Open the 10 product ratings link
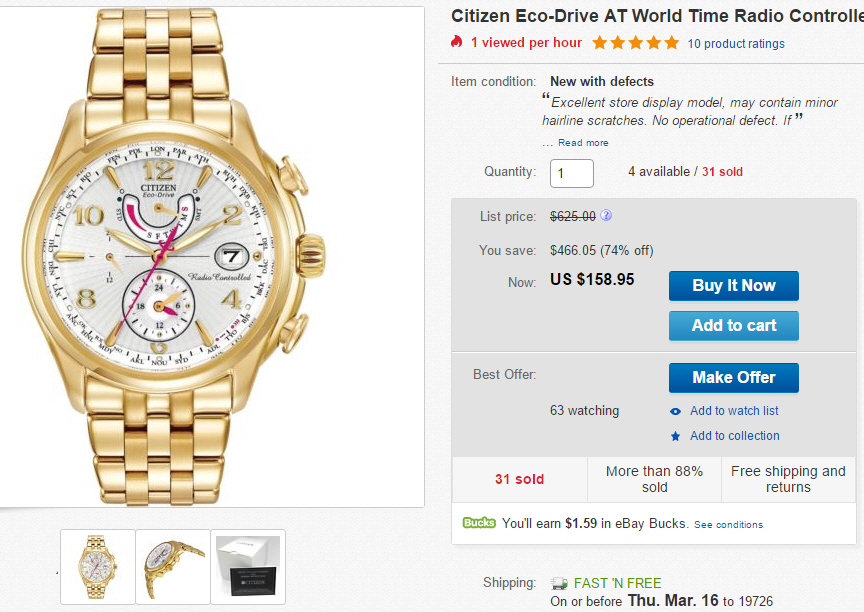The height and width of the screenshot is (612, 864). [736, 44]
